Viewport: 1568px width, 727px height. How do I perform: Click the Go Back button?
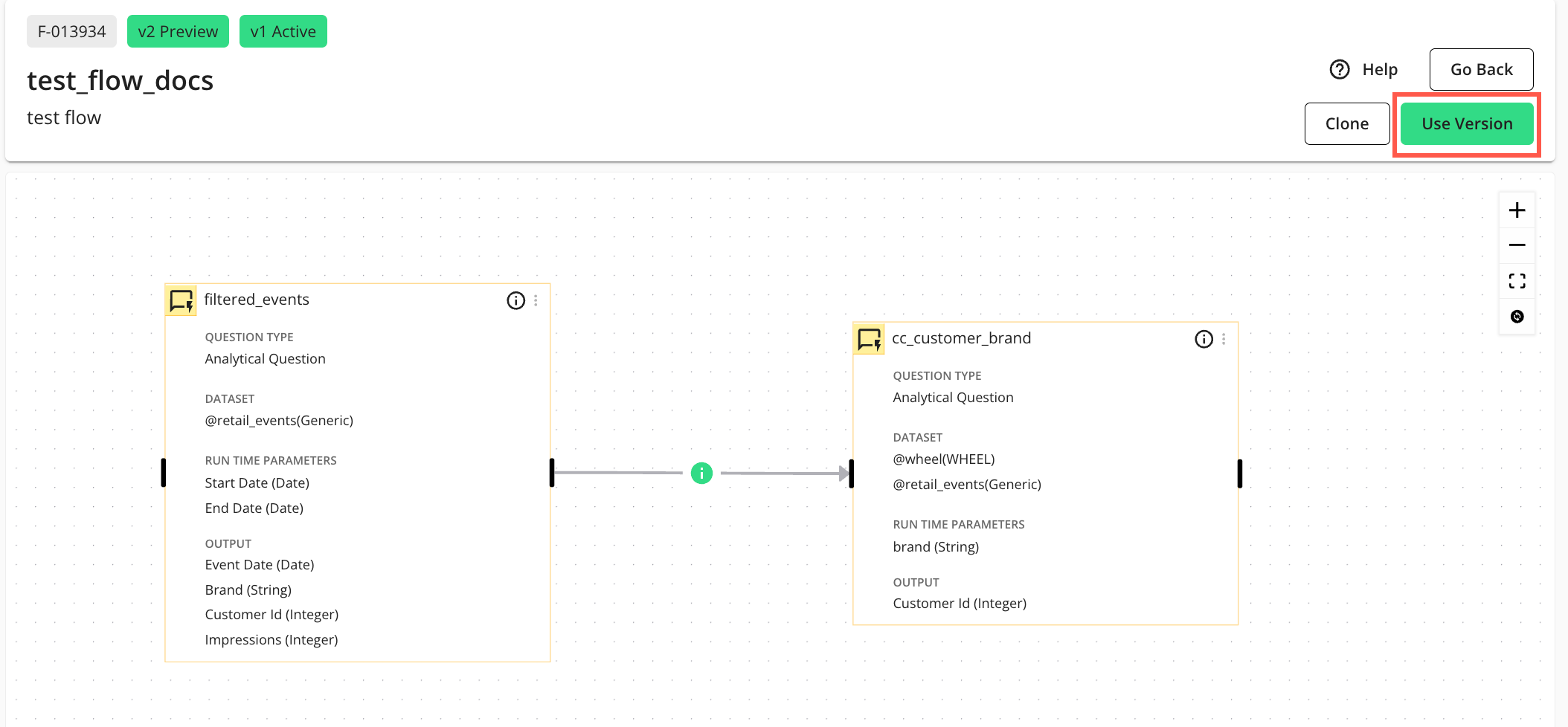1481,69
